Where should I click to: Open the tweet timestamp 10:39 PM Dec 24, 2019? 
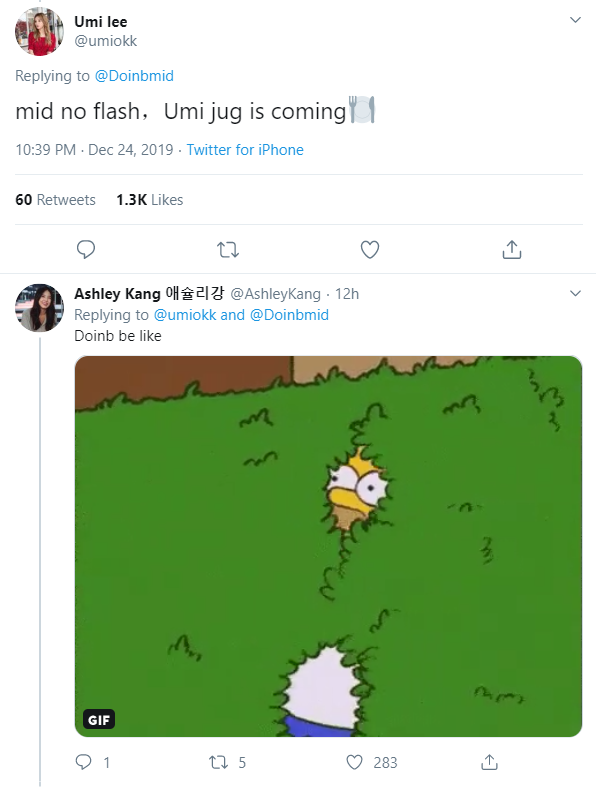[x=94, y=150]
